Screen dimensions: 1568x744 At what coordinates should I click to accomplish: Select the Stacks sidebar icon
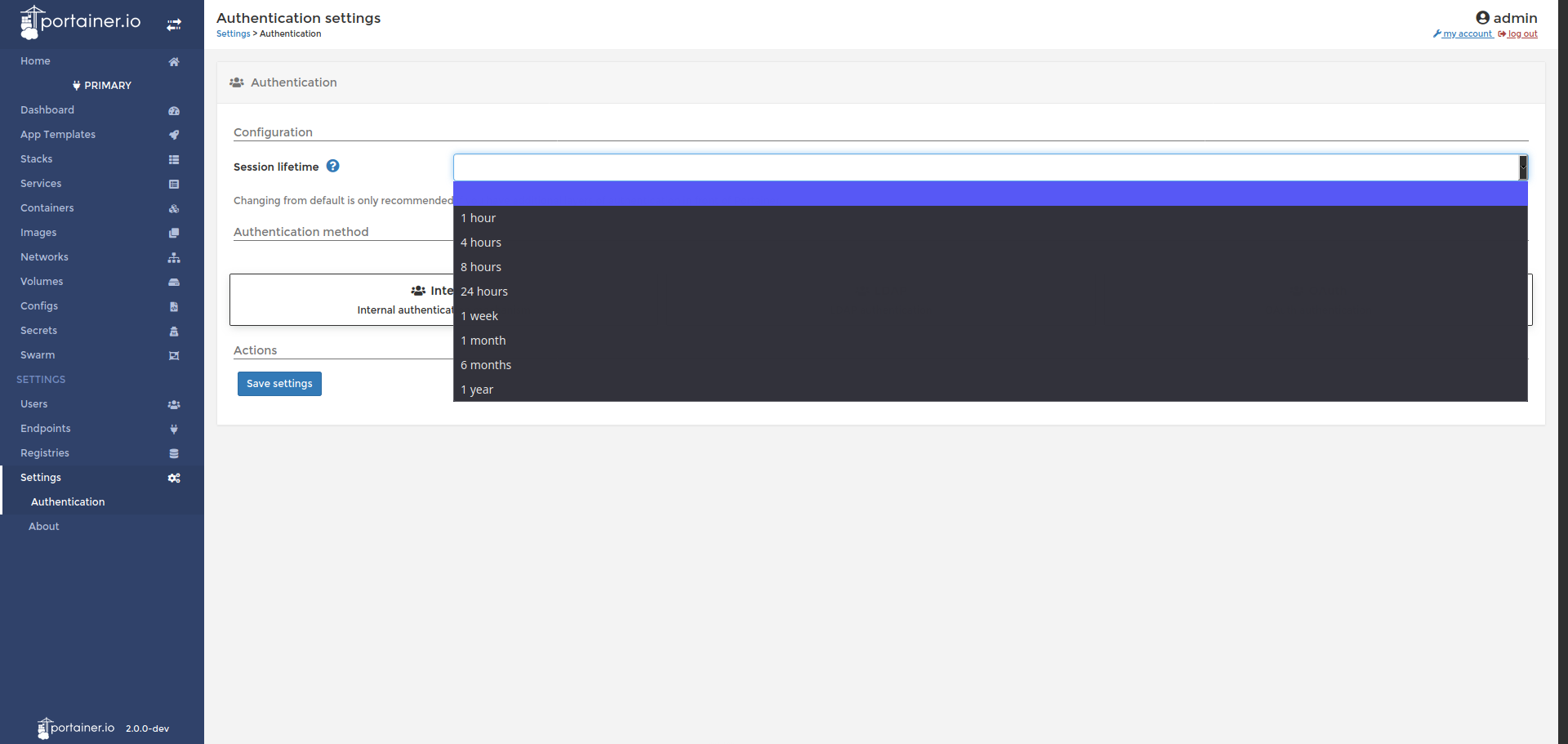(x=174, y=159)
